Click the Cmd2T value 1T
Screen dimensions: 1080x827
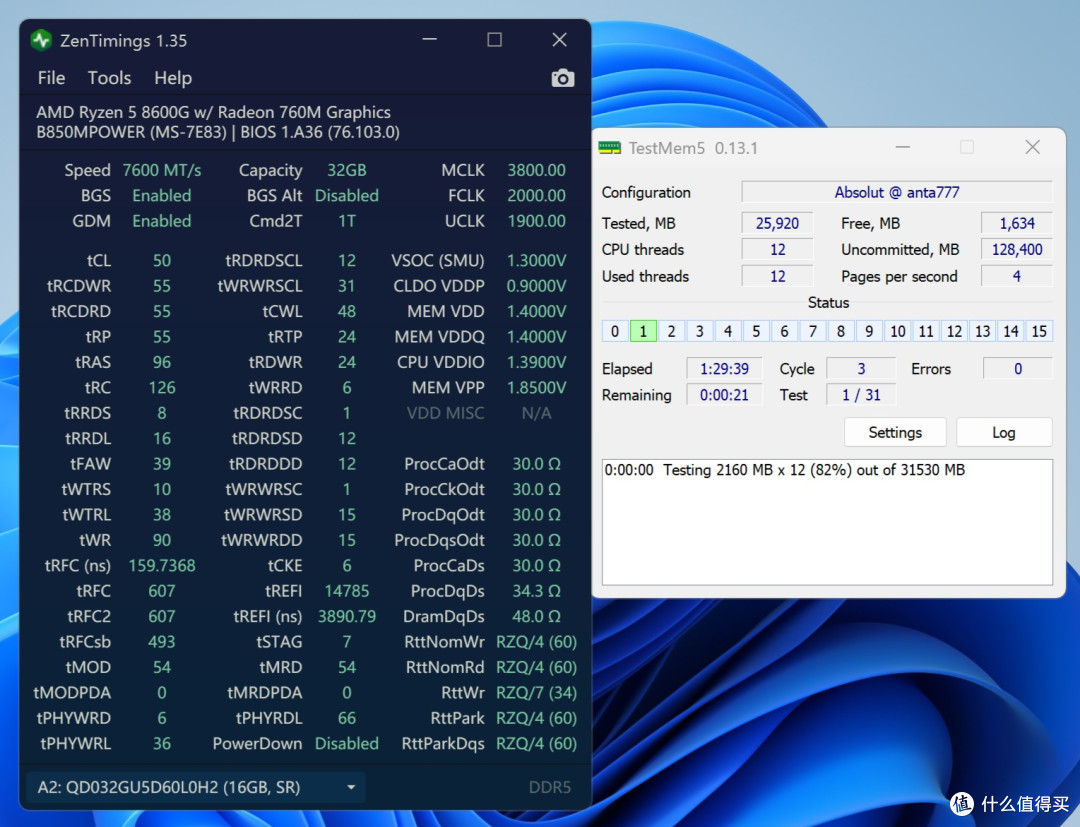click(x=346, y=221)
